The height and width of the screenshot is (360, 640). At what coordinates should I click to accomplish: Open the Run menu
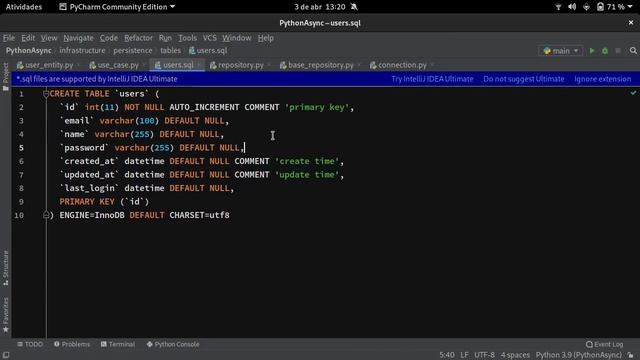pyautogui.click(x=165, y=38)
